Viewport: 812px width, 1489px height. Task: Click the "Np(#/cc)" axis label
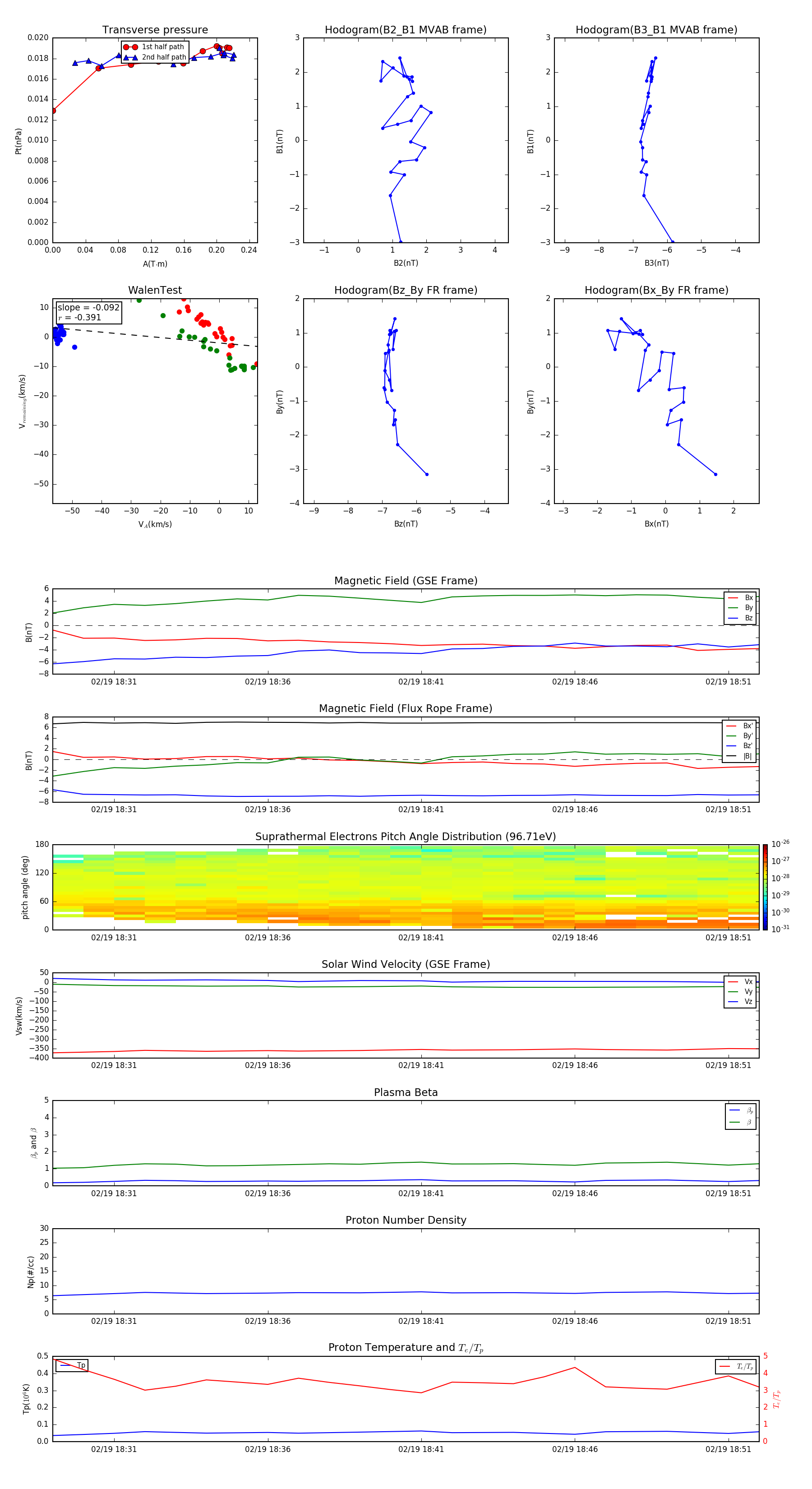31,1272
